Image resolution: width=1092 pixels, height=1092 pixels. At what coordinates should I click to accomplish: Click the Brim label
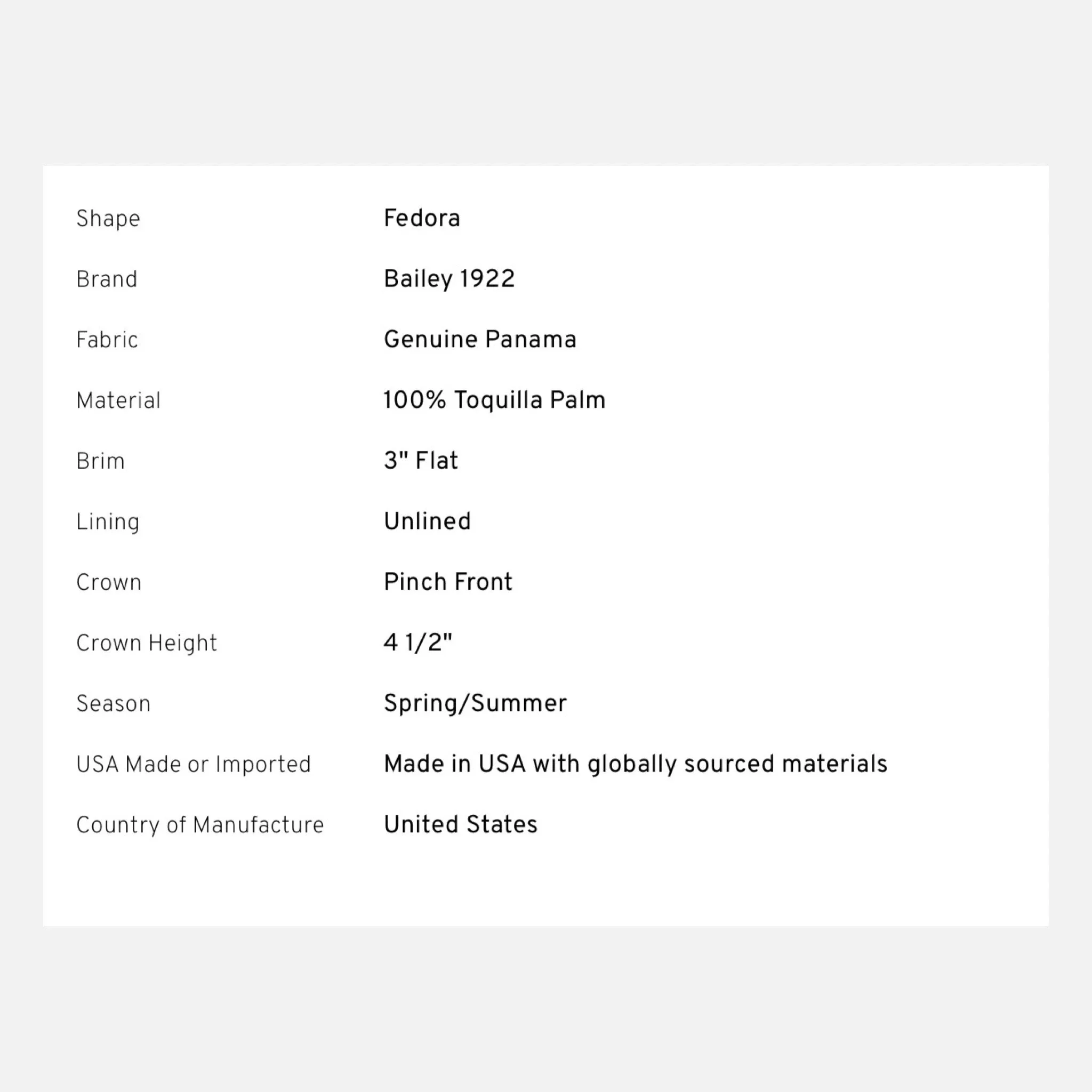click(x=101, y=461)
